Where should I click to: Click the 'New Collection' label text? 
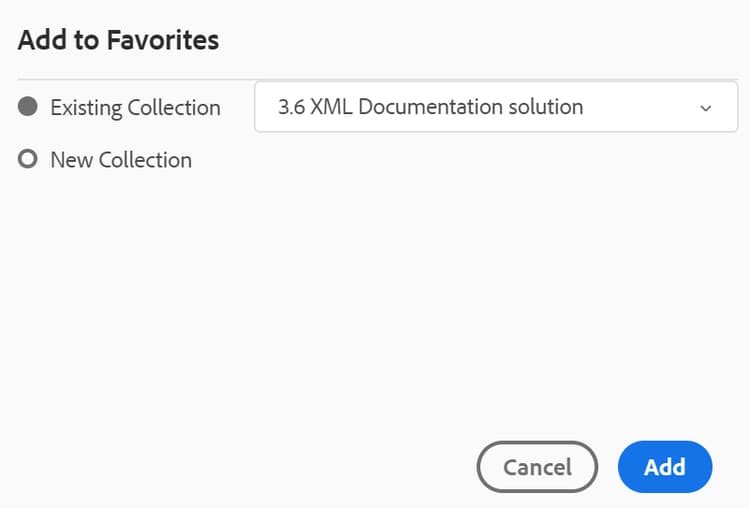pyautogui.click(x=121, y=160)
